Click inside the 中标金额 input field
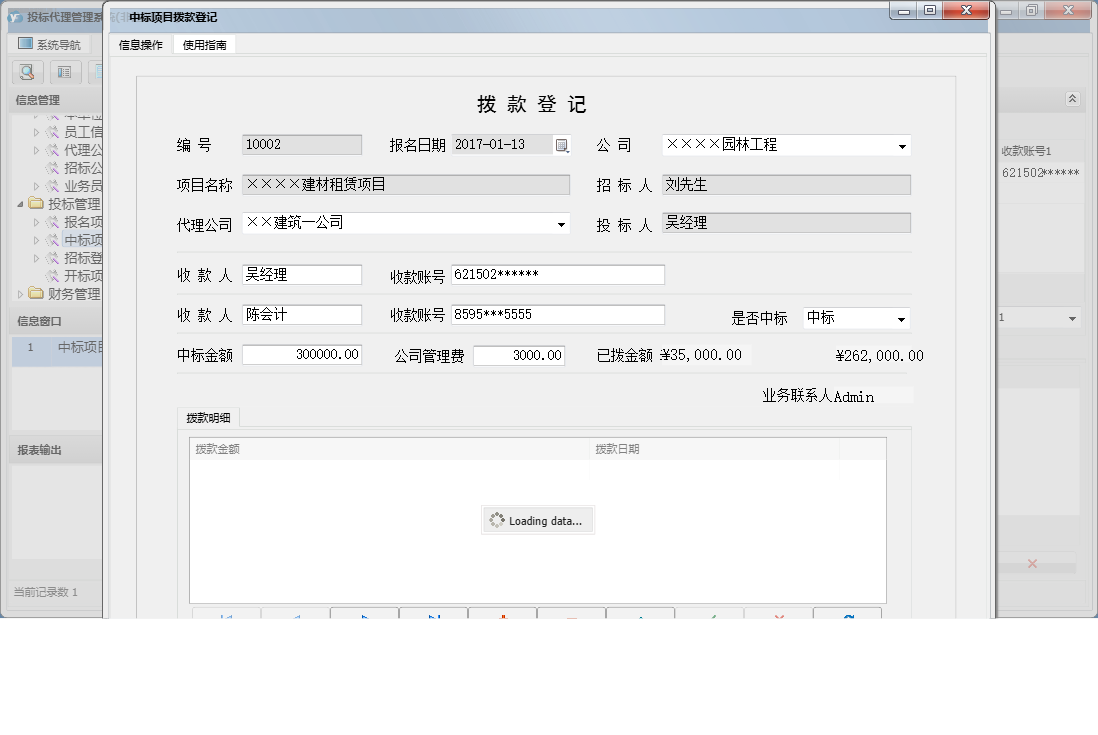Screen dimensions: 1098x735 300,353
